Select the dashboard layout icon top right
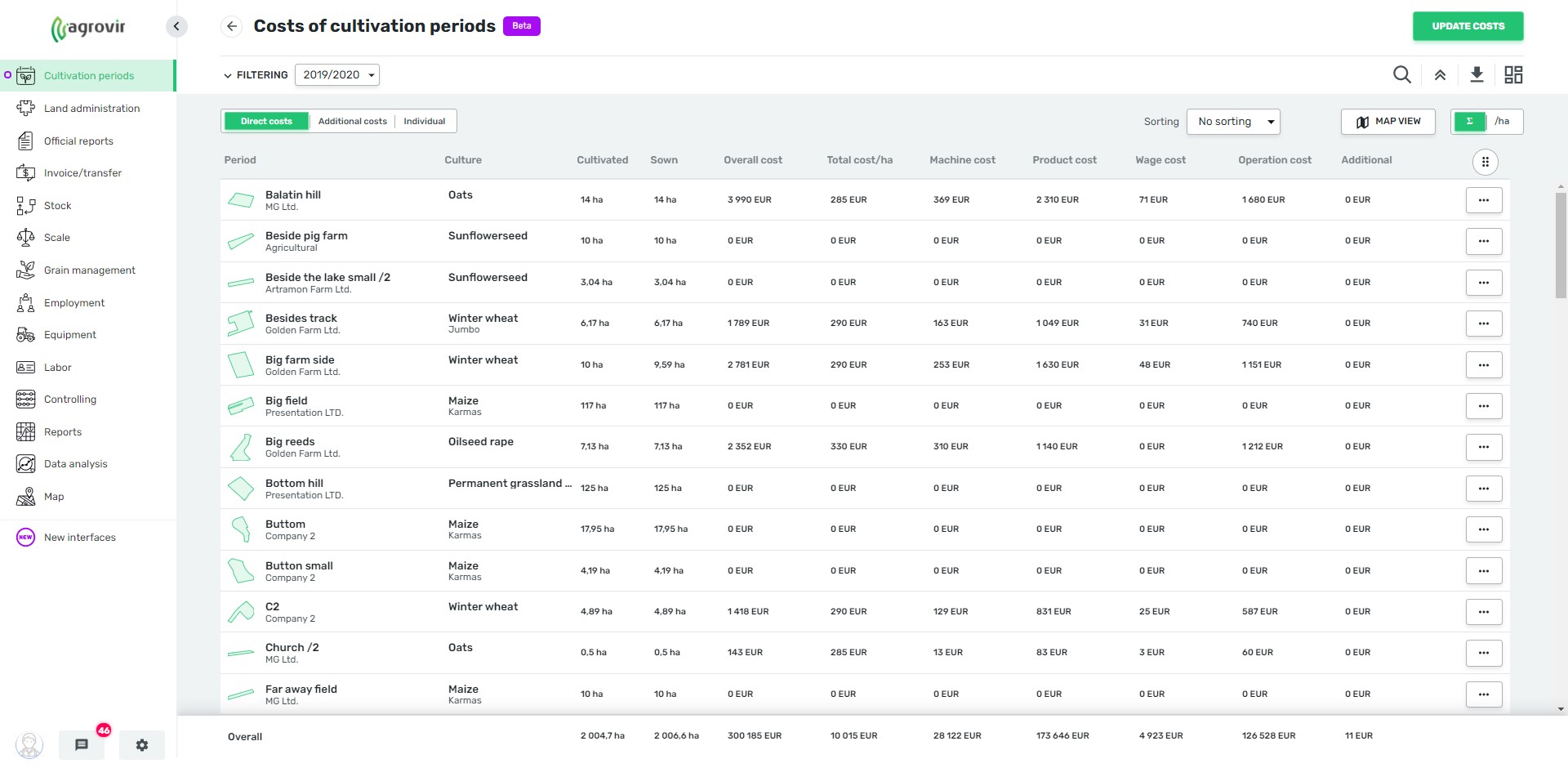 [x=1513, y=74]
